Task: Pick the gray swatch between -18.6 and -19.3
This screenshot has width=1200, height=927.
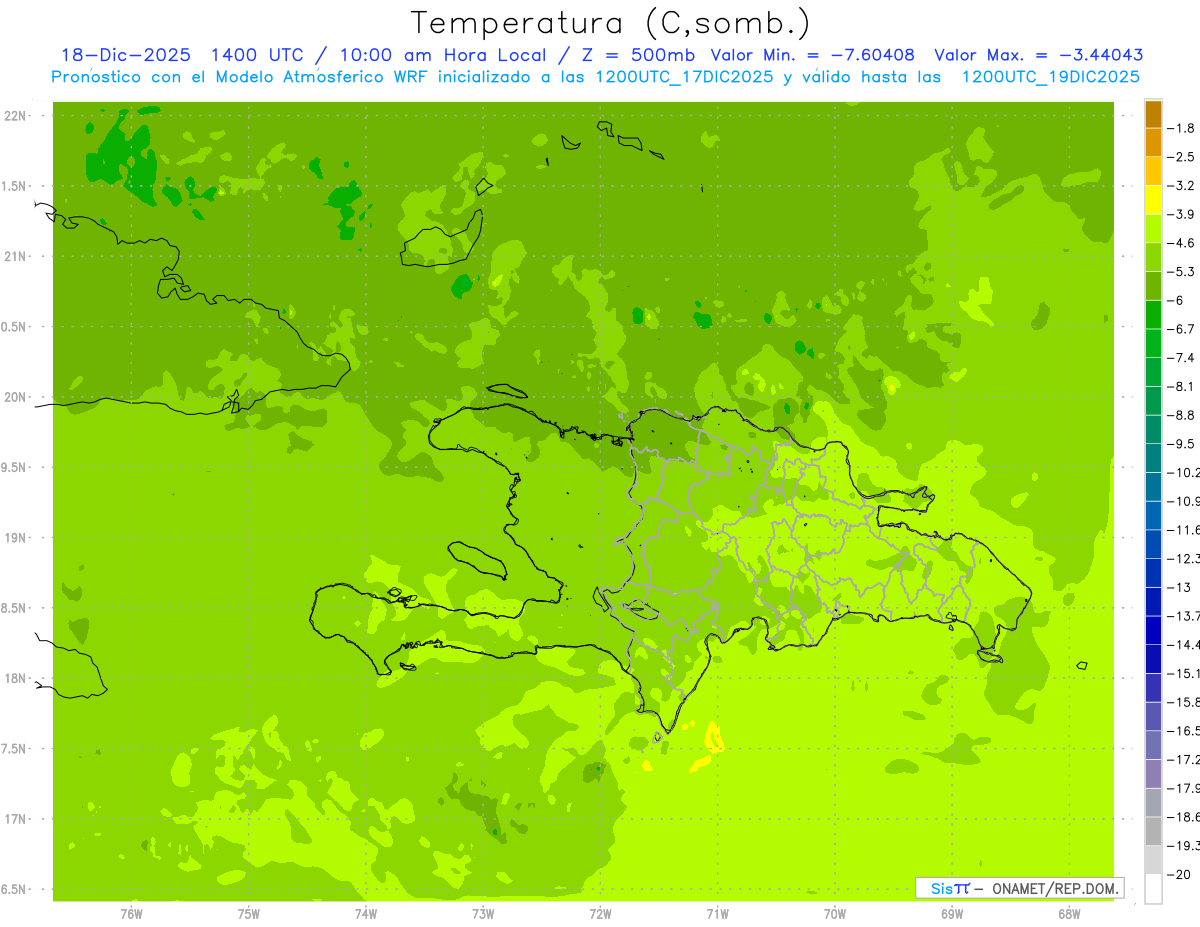Action: 1153,832
